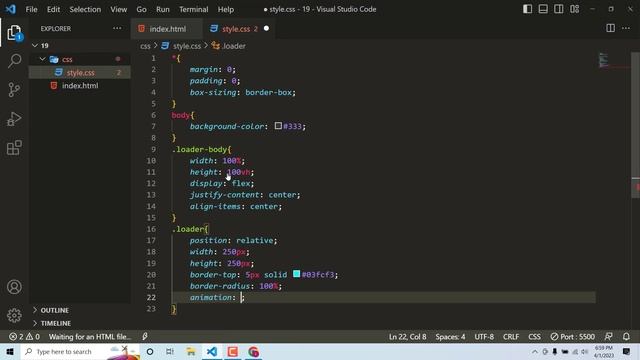Open Run and Debug view
The height and width of the screenshot is (360, 640).
pyautogui.click(x=14, y=119)
